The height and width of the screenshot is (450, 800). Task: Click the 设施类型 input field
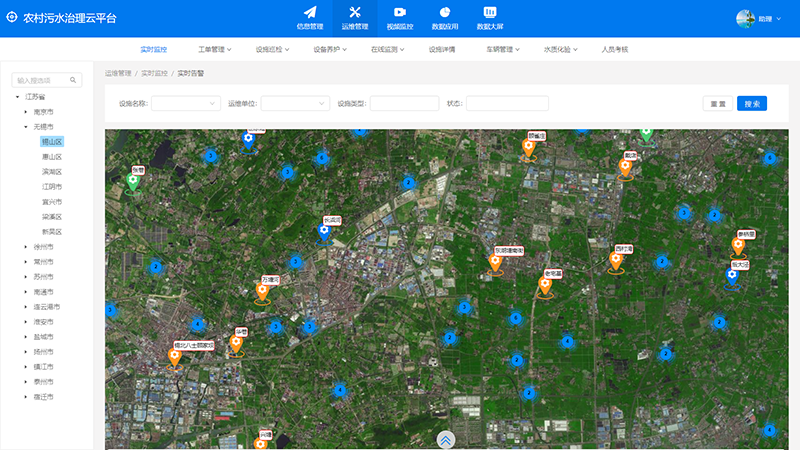click(404, 103)
